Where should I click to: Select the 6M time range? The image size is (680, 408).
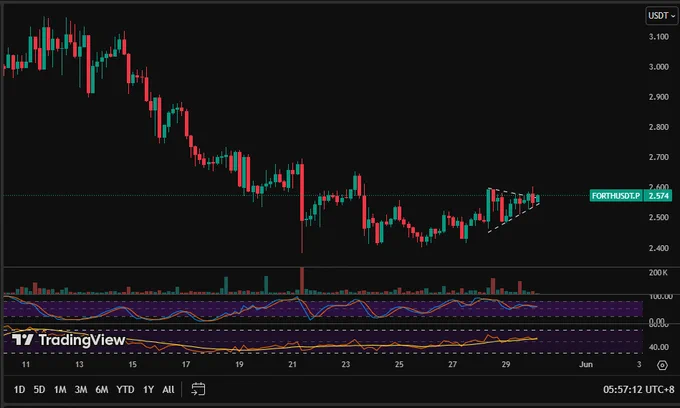pos(101,389)
